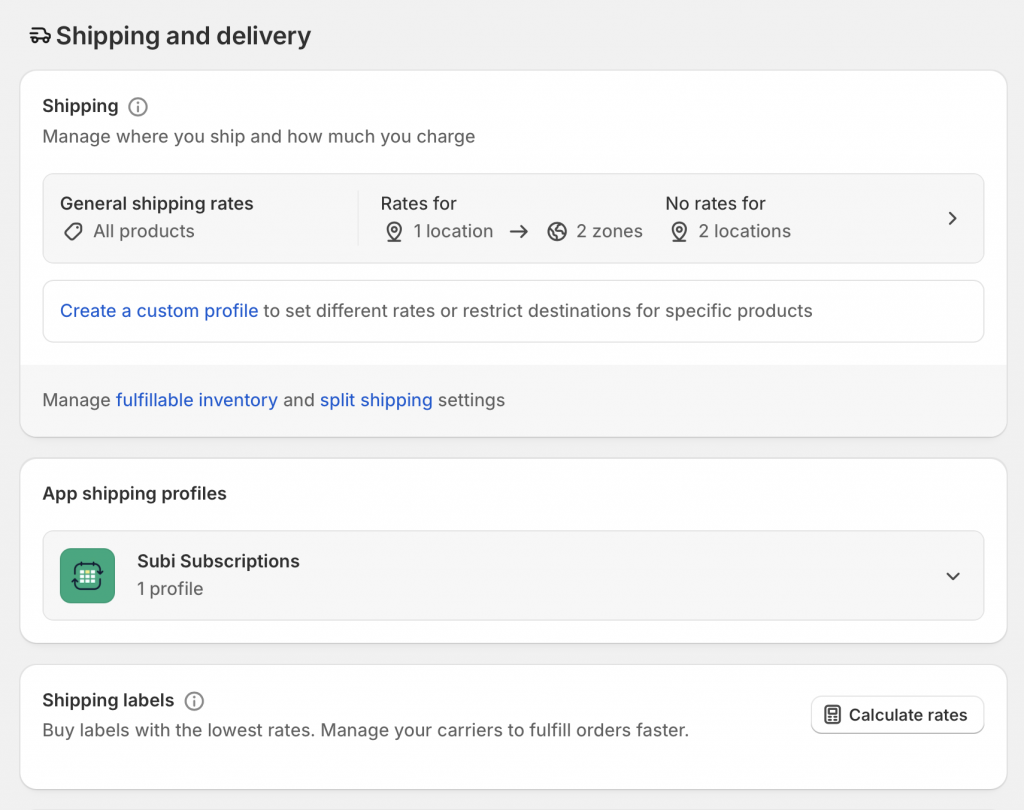The image size is (1024, 810).
Task: Open General shipping rates via the right chevron
Action: pos(952,218)
